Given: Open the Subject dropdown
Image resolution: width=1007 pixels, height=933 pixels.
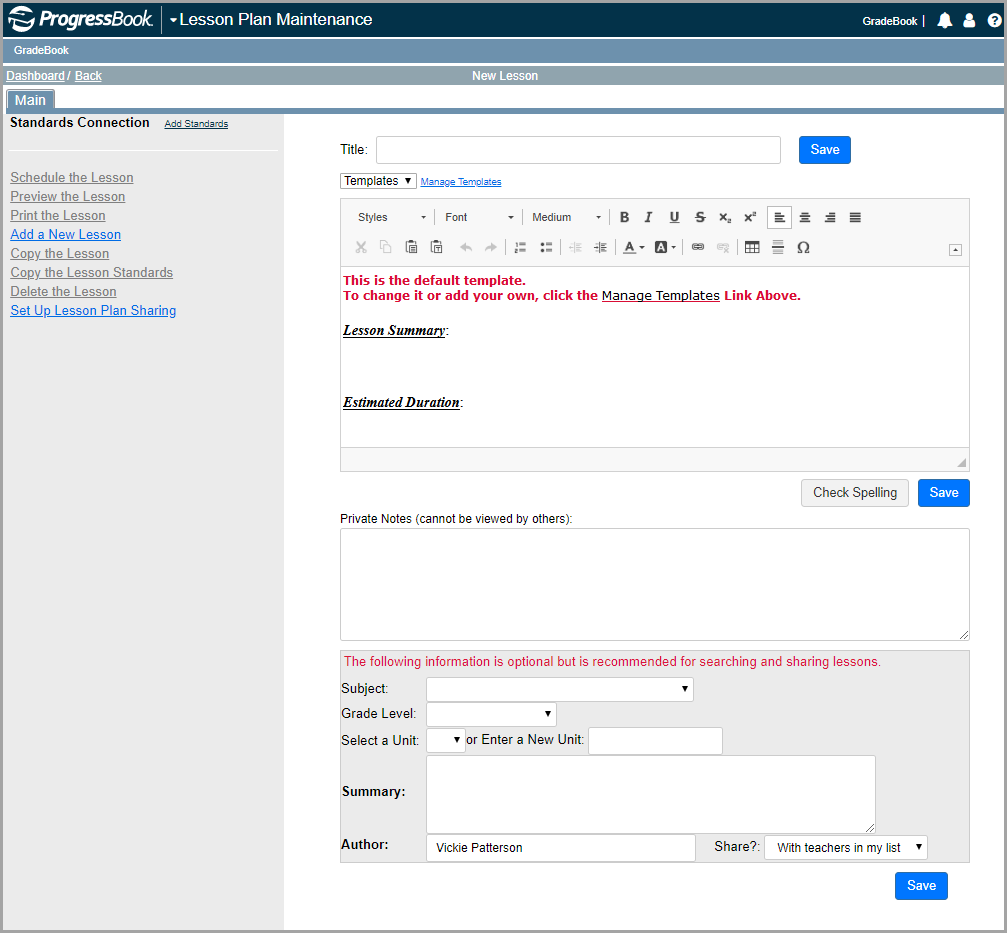Looking at the screenshot, I should pos(559,689).
